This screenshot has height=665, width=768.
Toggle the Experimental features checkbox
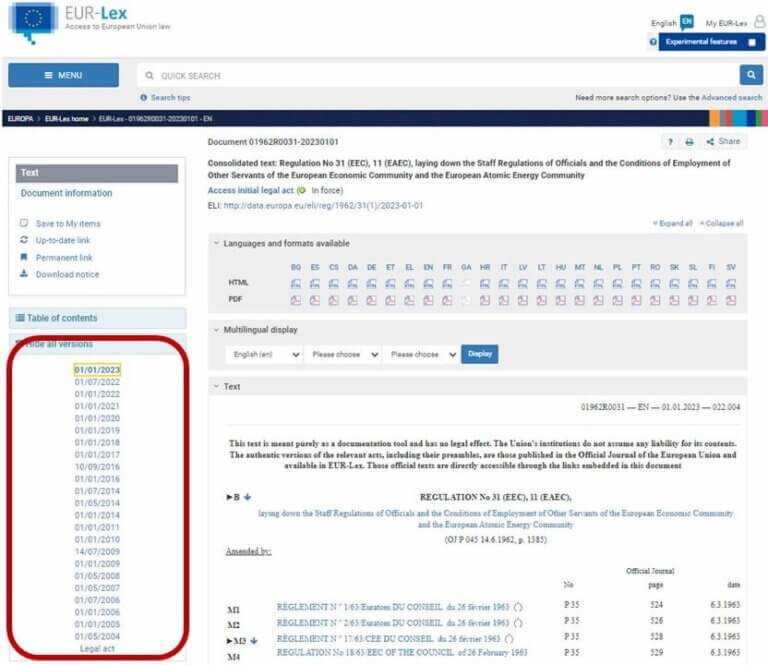(751, 42)
